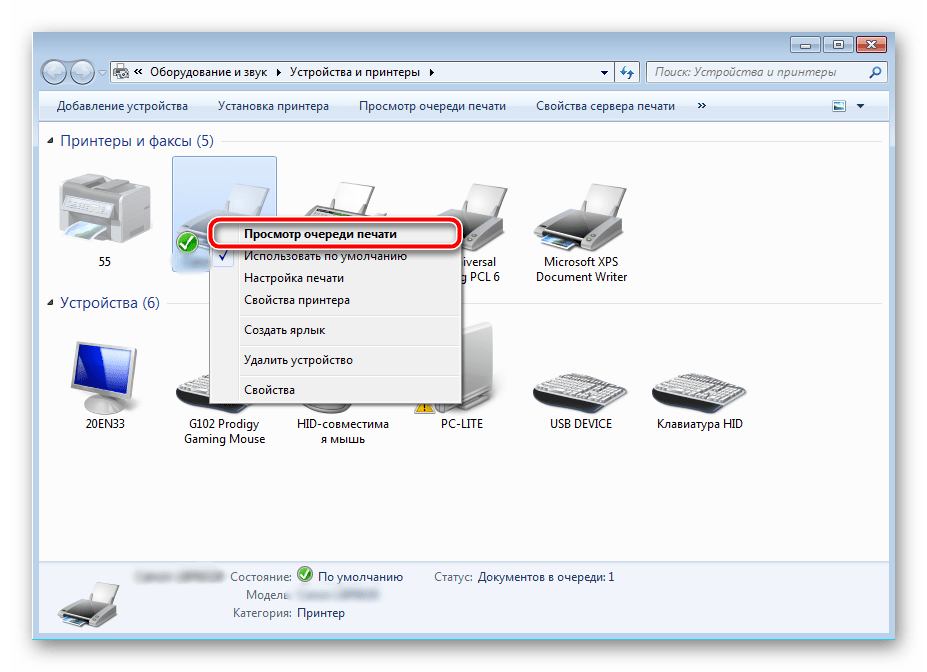Expand the toolbar overflow chevron
Image resolution: width=927 pixels, height=672 pixels.
(701, 106)
